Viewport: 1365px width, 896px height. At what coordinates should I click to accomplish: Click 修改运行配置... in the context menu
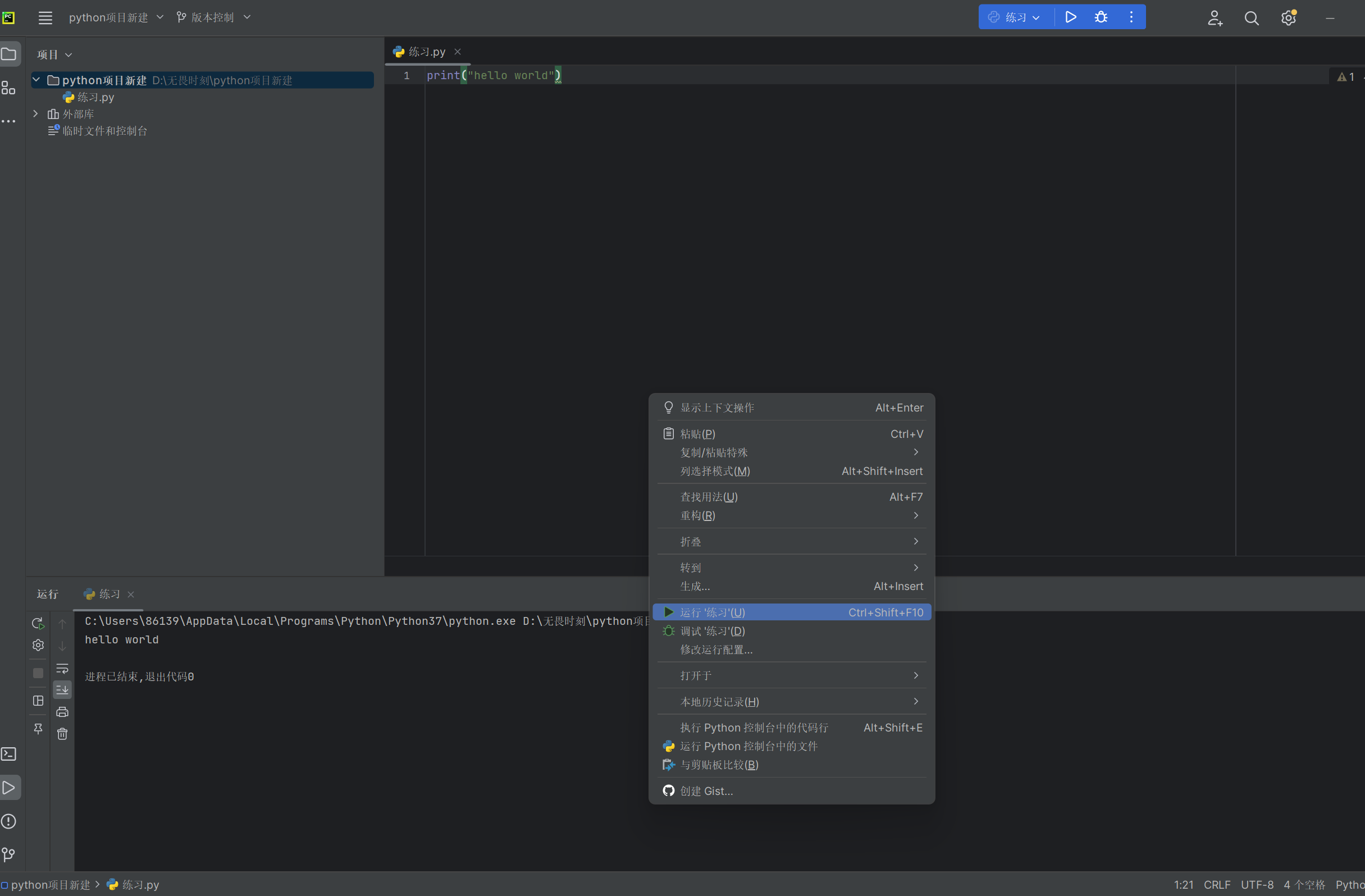coord(716,650)
